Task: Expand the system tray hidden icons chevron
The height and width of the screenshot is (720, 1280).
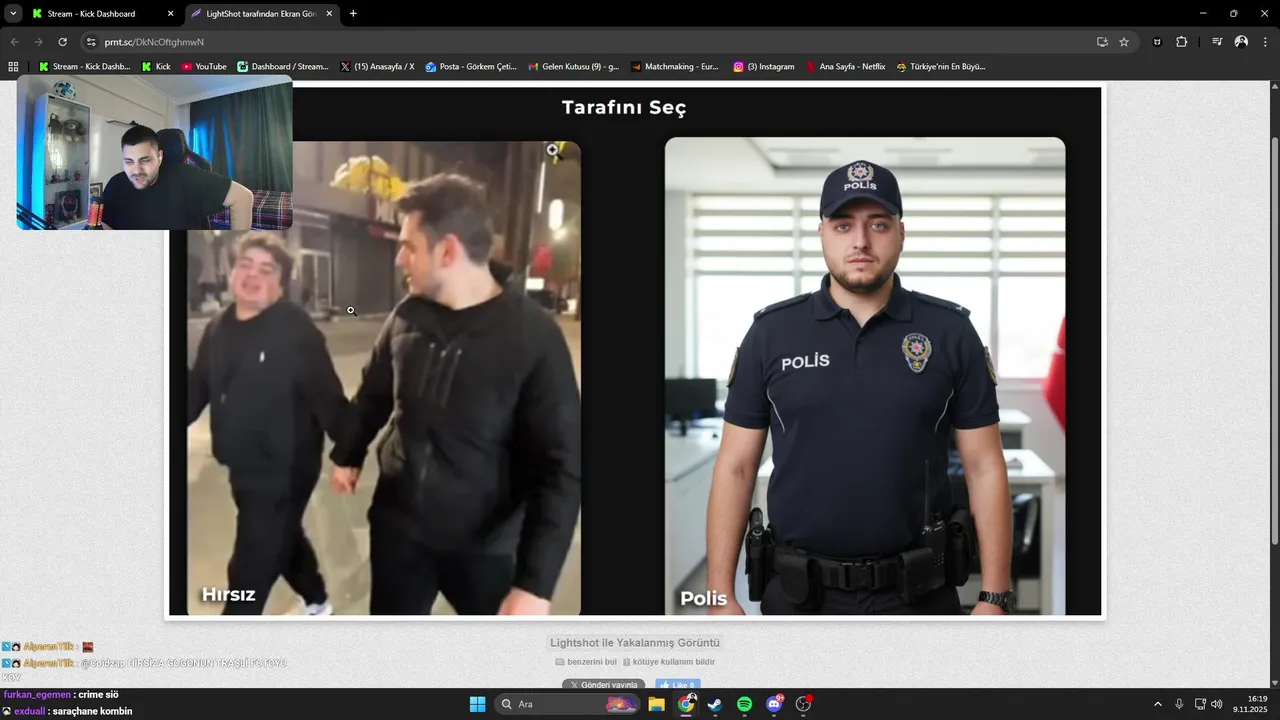Action: tap(1158, 704)
